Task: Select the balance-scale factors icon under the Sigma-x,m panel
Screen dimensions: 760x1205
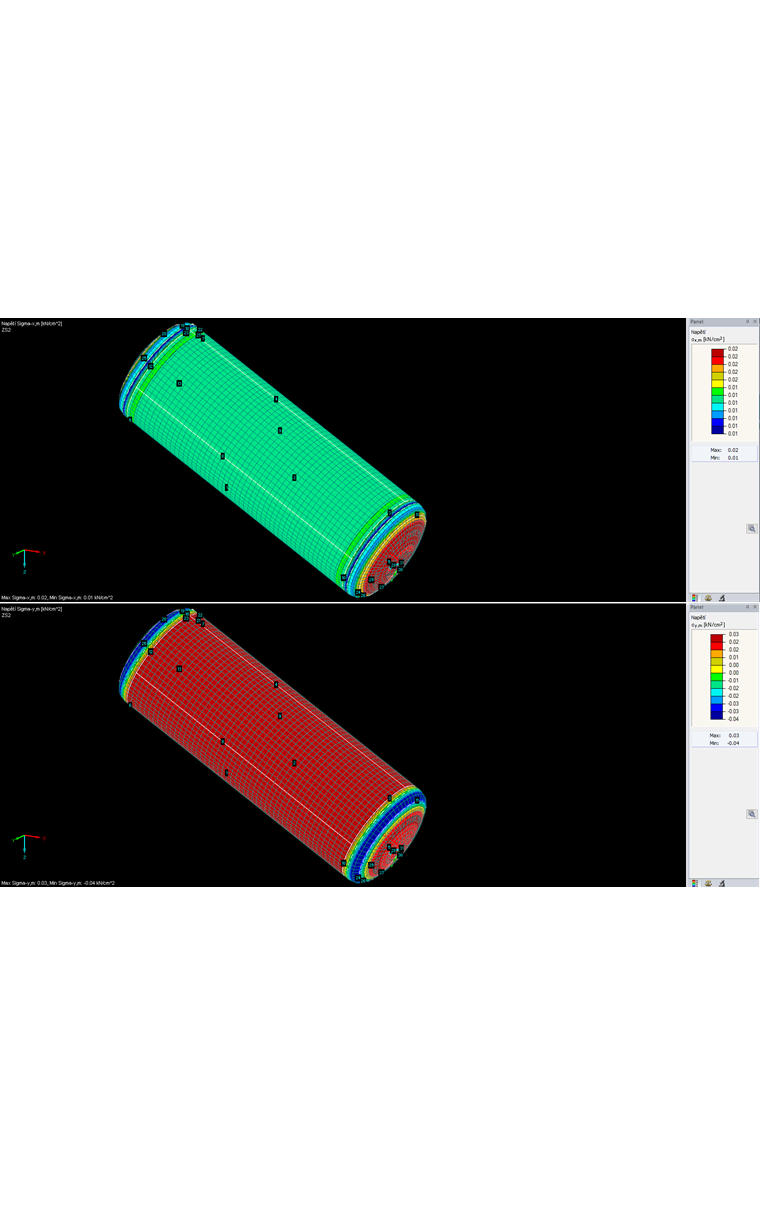Action: click(708, 598)
